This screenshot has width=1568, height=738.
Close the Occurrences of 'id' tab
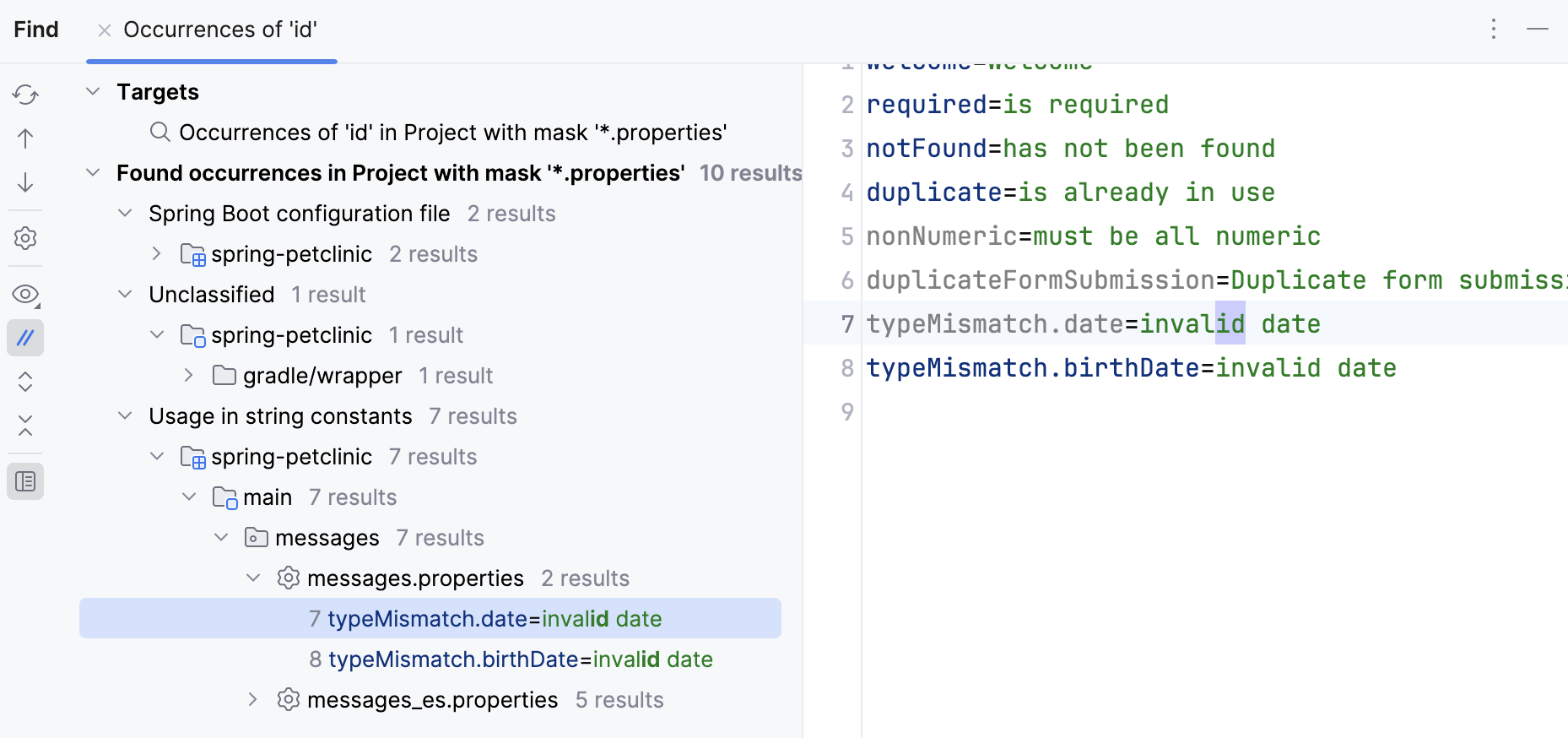105,30
